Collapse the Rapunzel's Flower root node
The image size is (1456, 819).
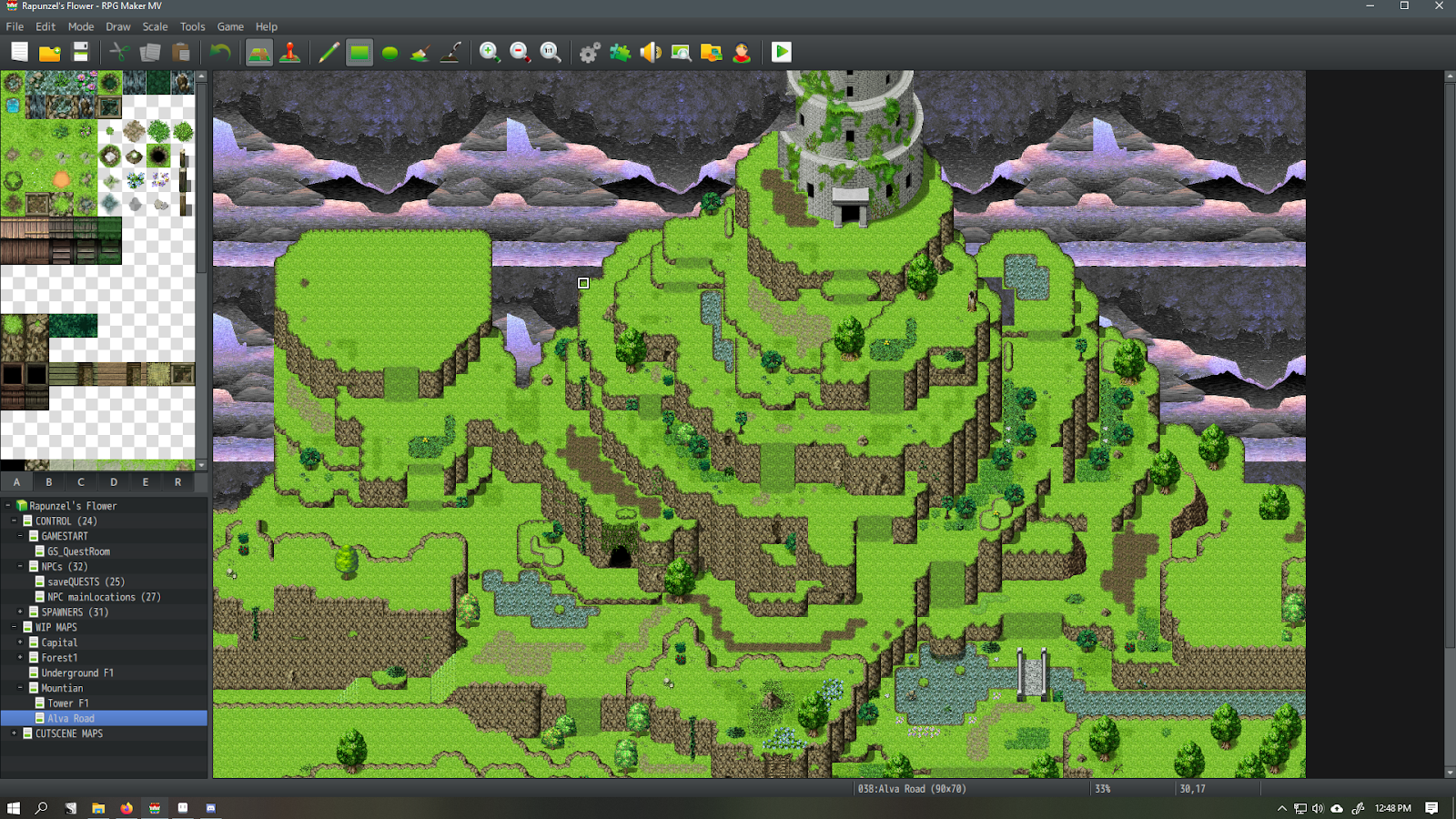(x=8, y=505)
